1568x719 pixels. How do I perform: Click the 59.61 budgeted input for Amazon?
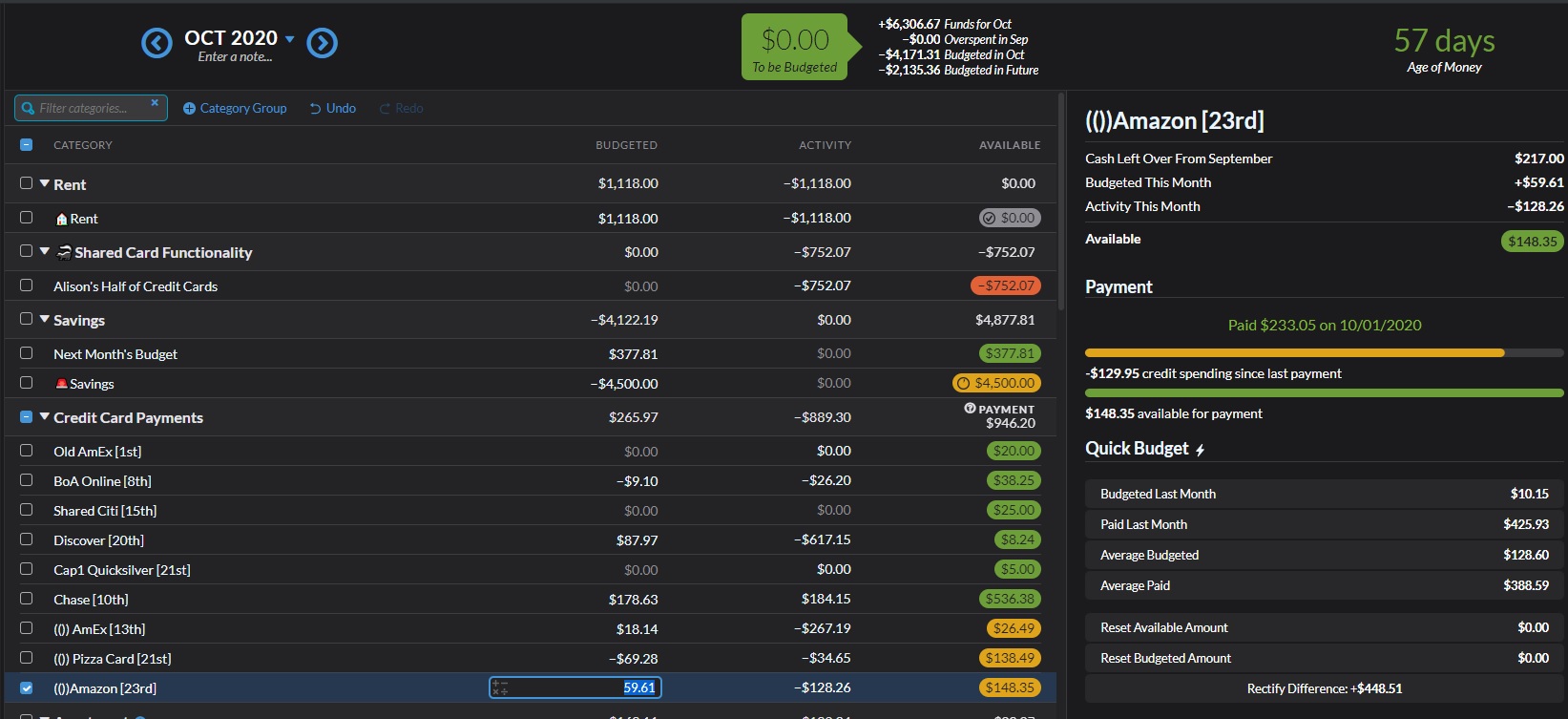(575, 687)
